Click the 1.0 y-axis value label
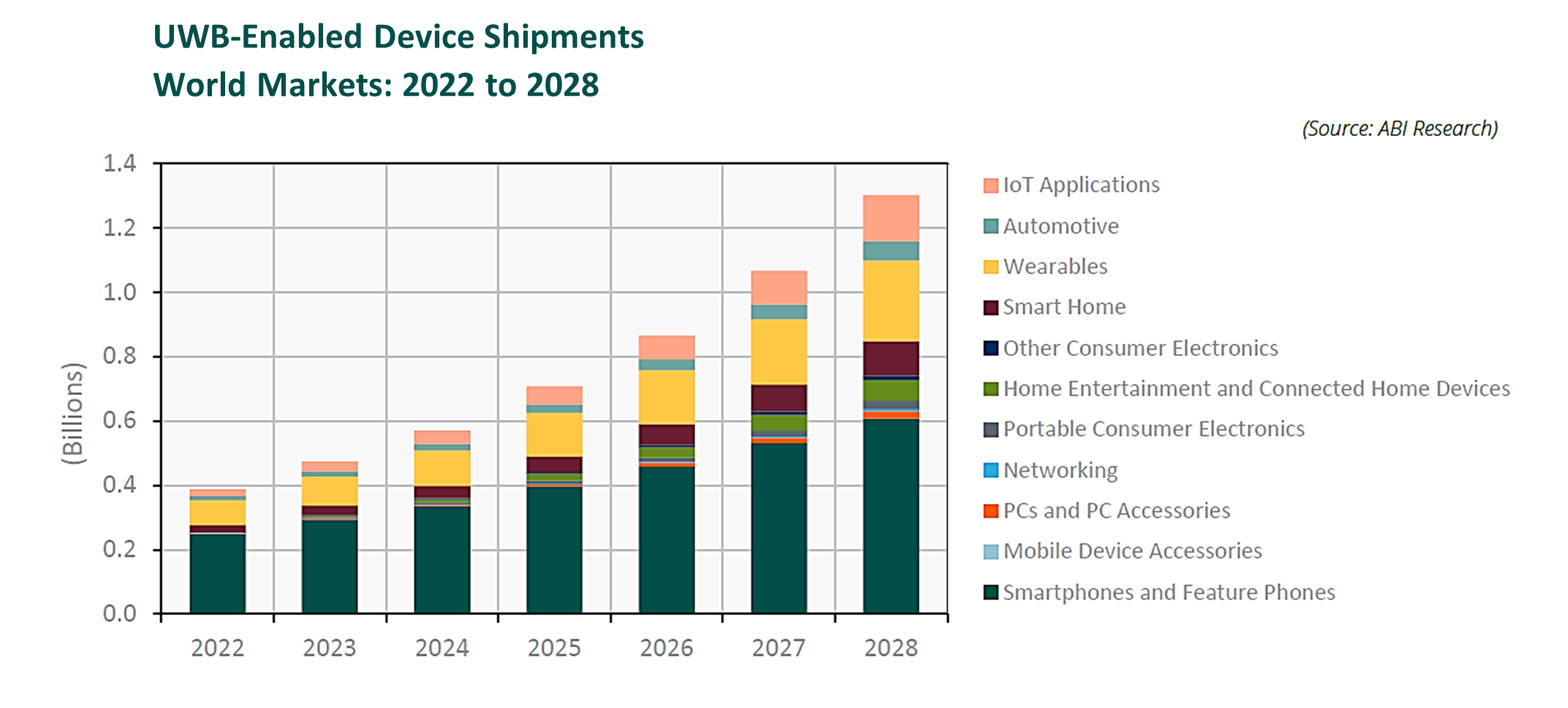Image resolution: width=1568 pixels, height=708 pixels. click(x=119, y=292)
